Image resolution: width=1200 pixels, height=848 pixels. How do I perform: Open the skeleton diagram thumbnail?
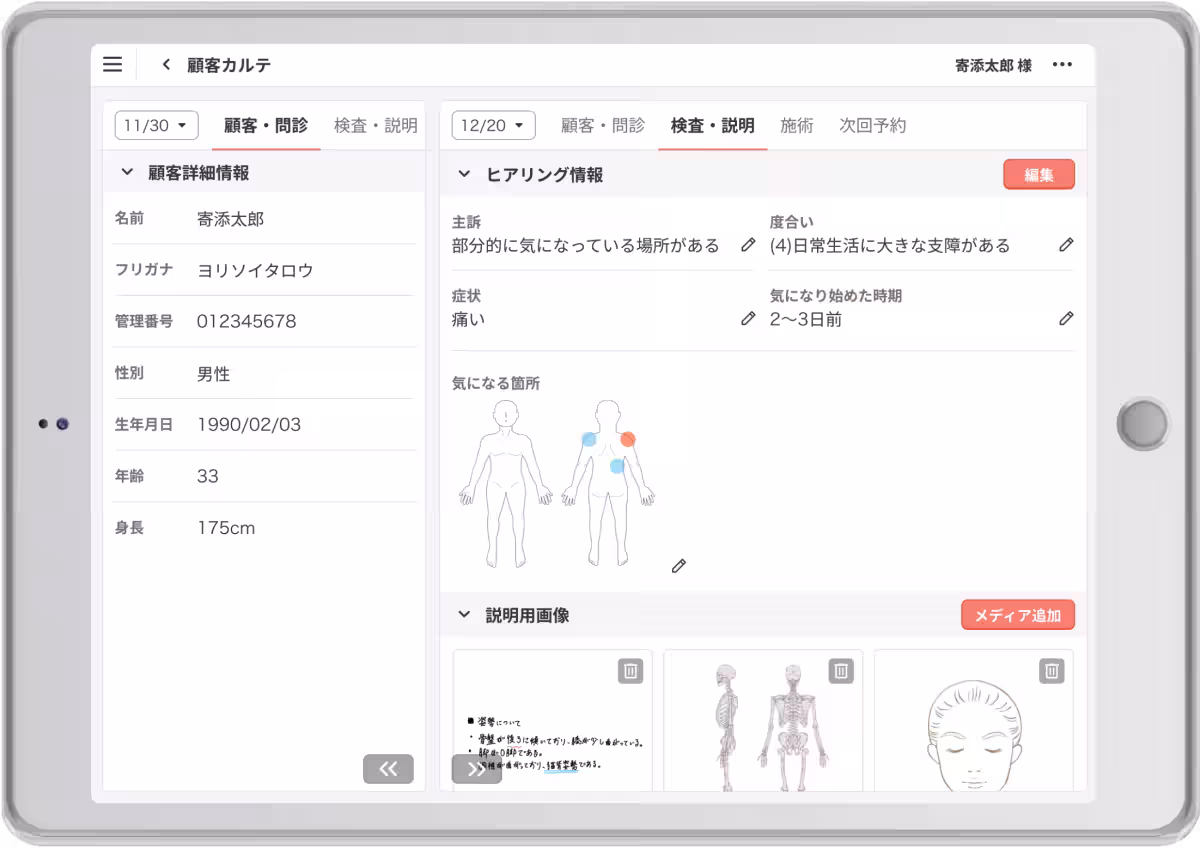pos(762,730)
